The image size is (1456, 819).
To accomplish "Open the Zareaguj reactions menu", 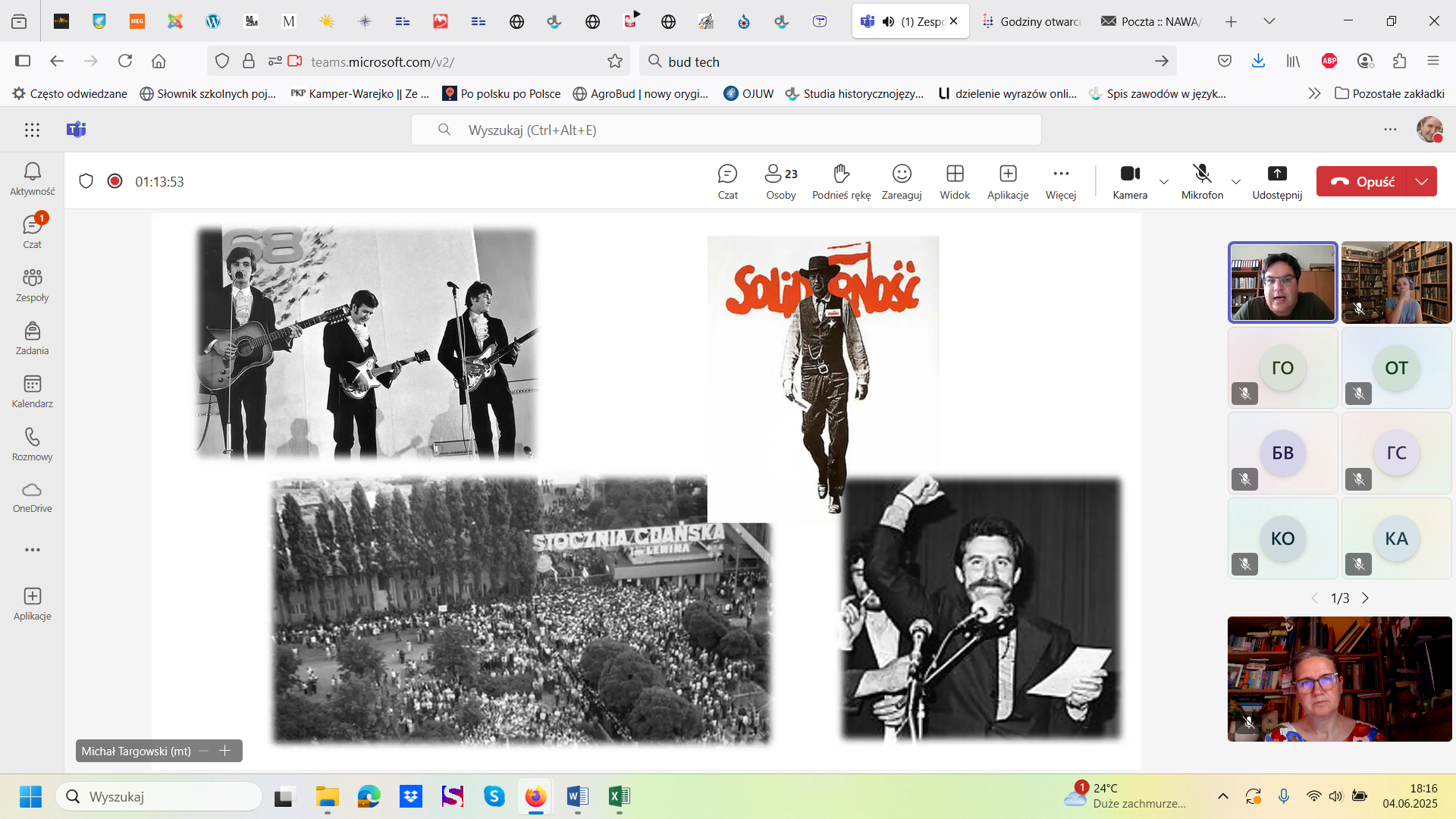I will 902,181.
